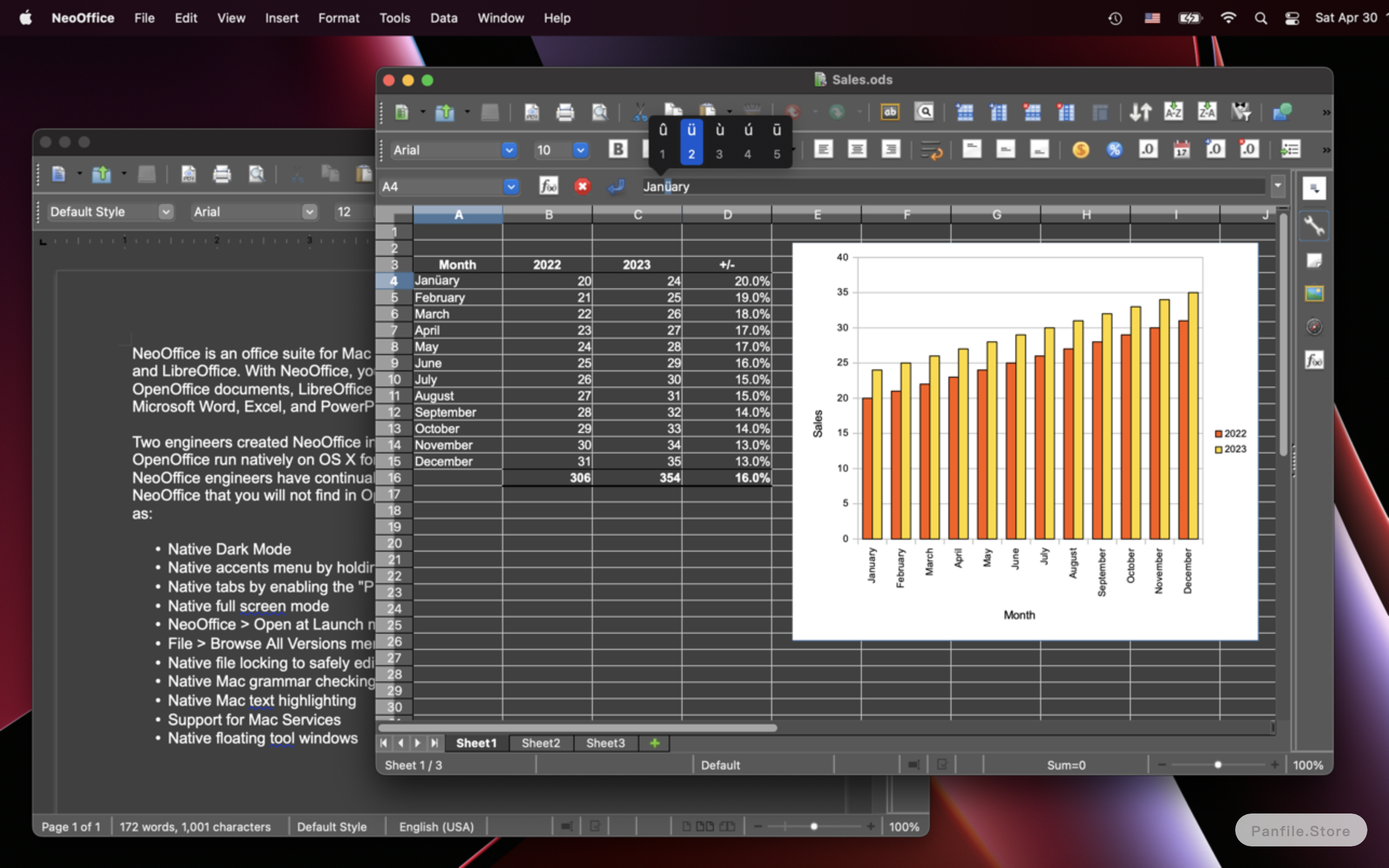
Task: Apply date format calendar icon
Action: tap(1182, 150)
